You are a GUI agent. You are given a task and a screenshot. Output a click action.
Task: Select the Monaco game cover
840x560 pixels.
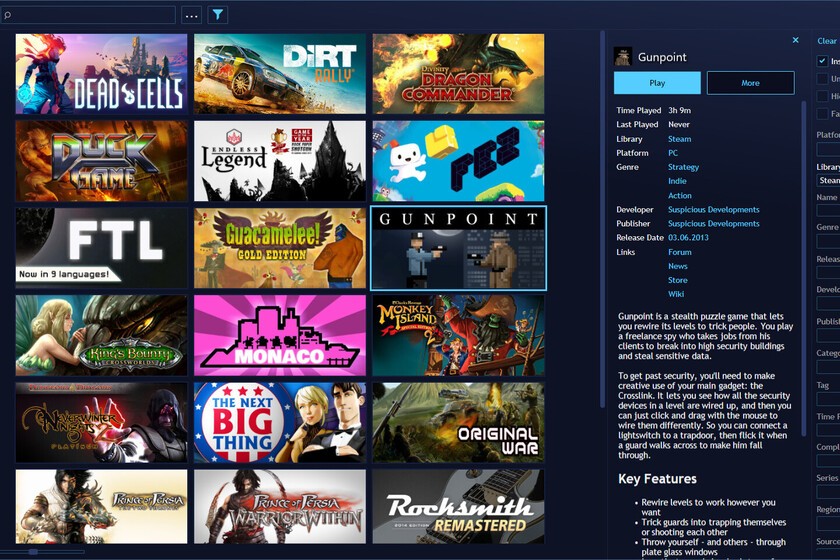click(280, 335)
